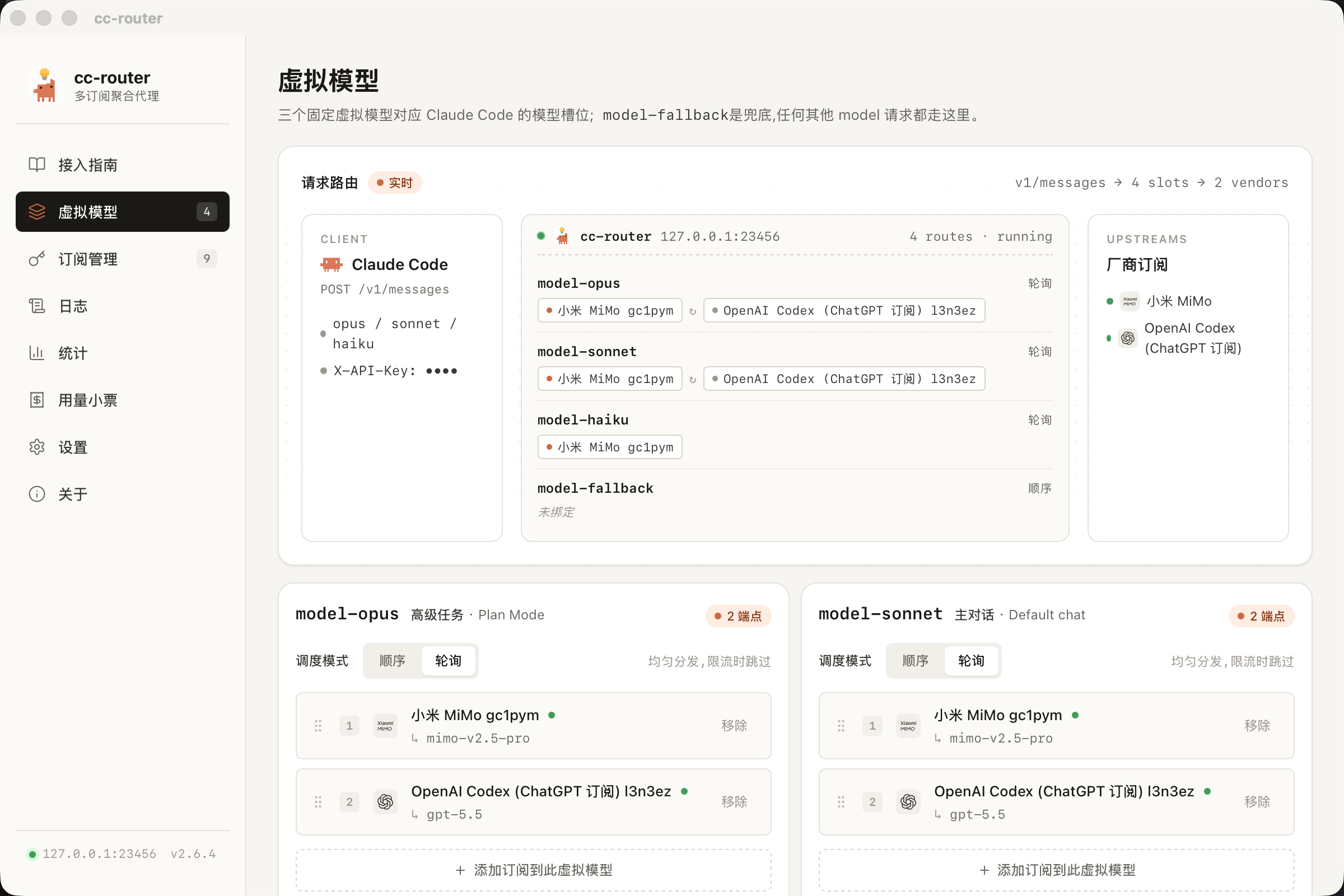Click the Xiaomi MiMo logo in model-opus endpoint list
This screenshot has height=896, width=1344.
coord(385,726)
